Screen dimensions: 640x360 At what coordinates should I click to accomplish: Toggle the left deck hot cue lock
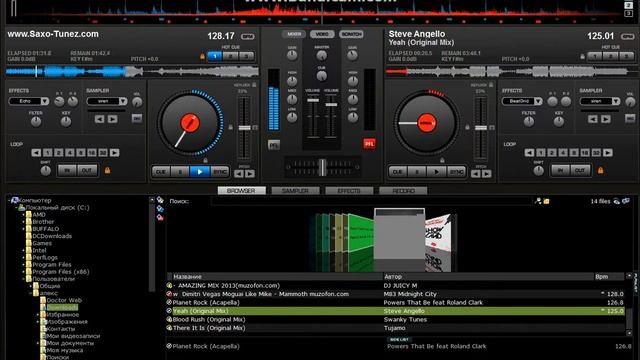tap(202, 56)
